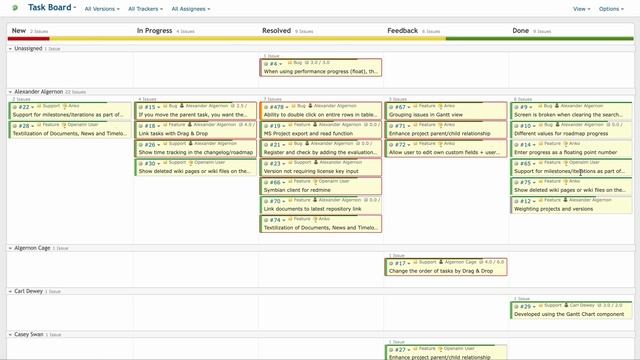This screenshot has width=640, height=360.
Task: Select 'Developed using the Gantt Chart component' text
Action: pyautogui.click(x=569, y=314)
